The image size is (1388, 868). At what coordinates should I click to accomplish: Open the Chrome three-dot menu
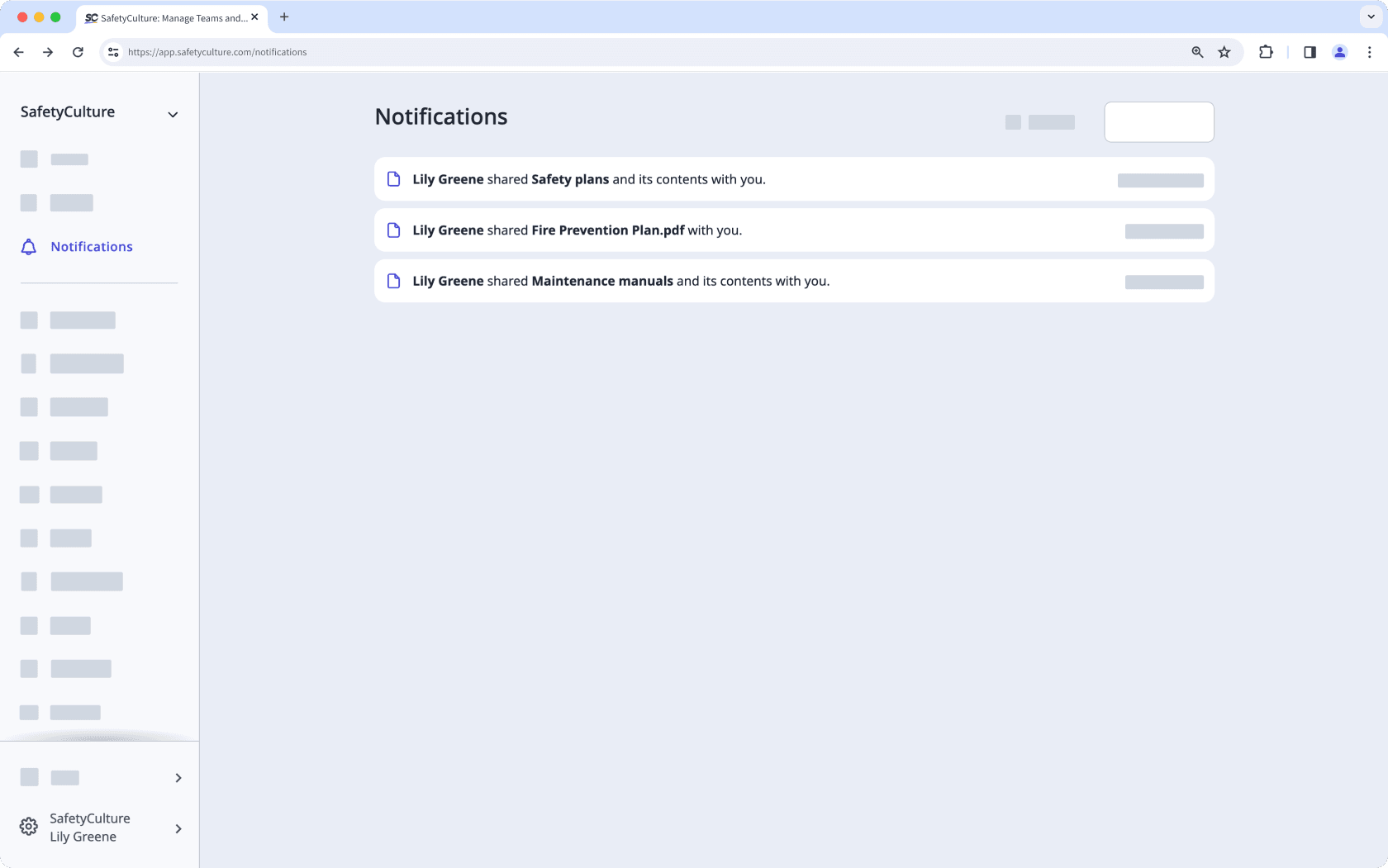tap(1369, 52)
